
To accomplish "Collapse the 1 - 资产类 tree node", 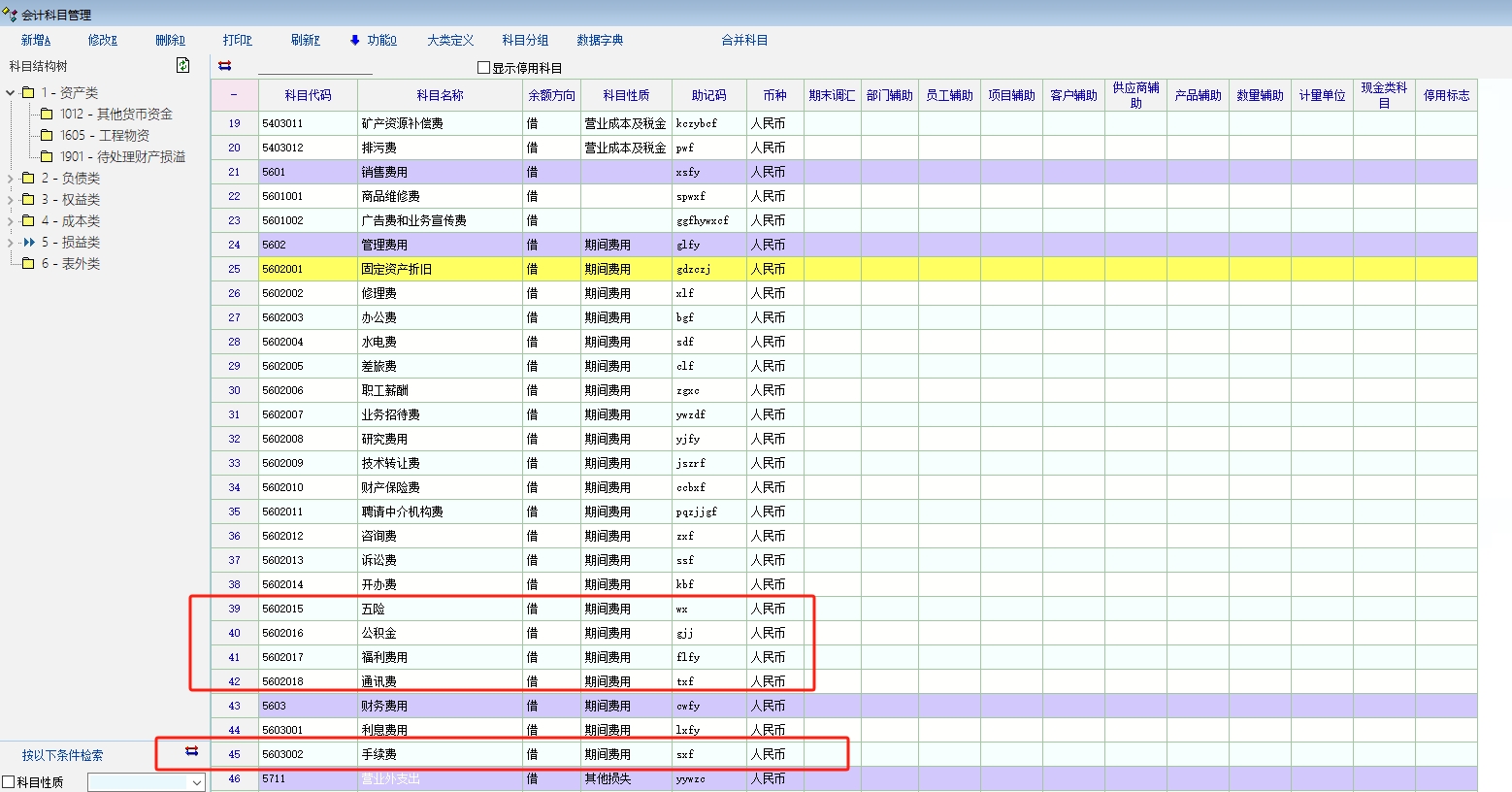I will (11, 93).
